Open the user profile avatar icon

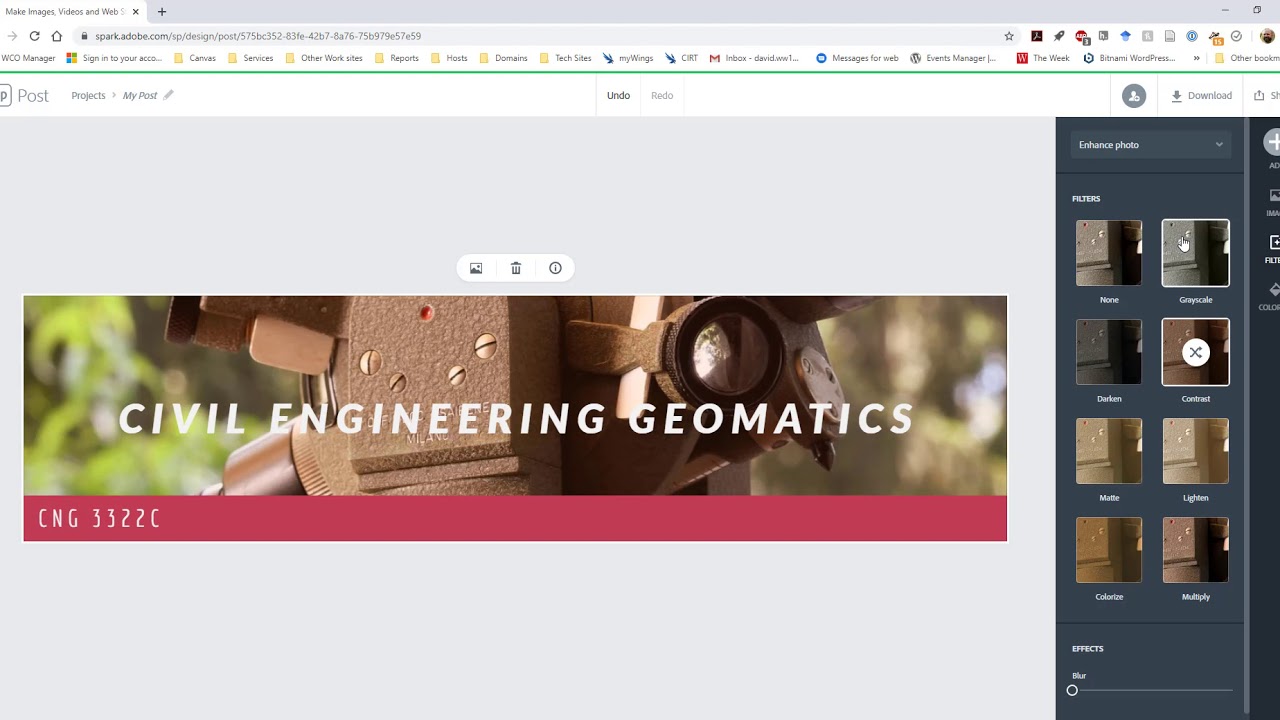click(x=1134, y=96)
